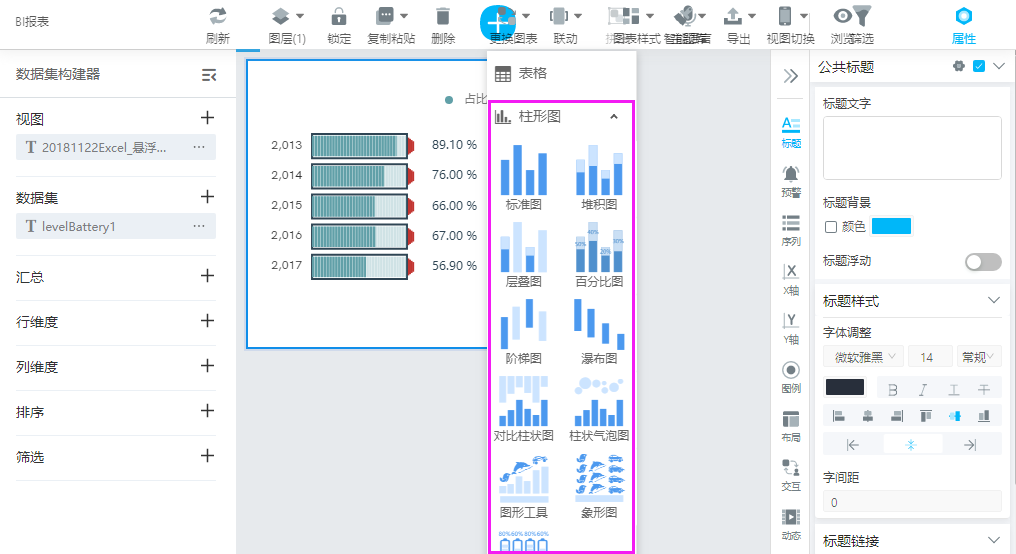This screenshot has width=1016, height=554.
Task: Select the 百分比图 percentage bar chart
Action: [599, 255]
